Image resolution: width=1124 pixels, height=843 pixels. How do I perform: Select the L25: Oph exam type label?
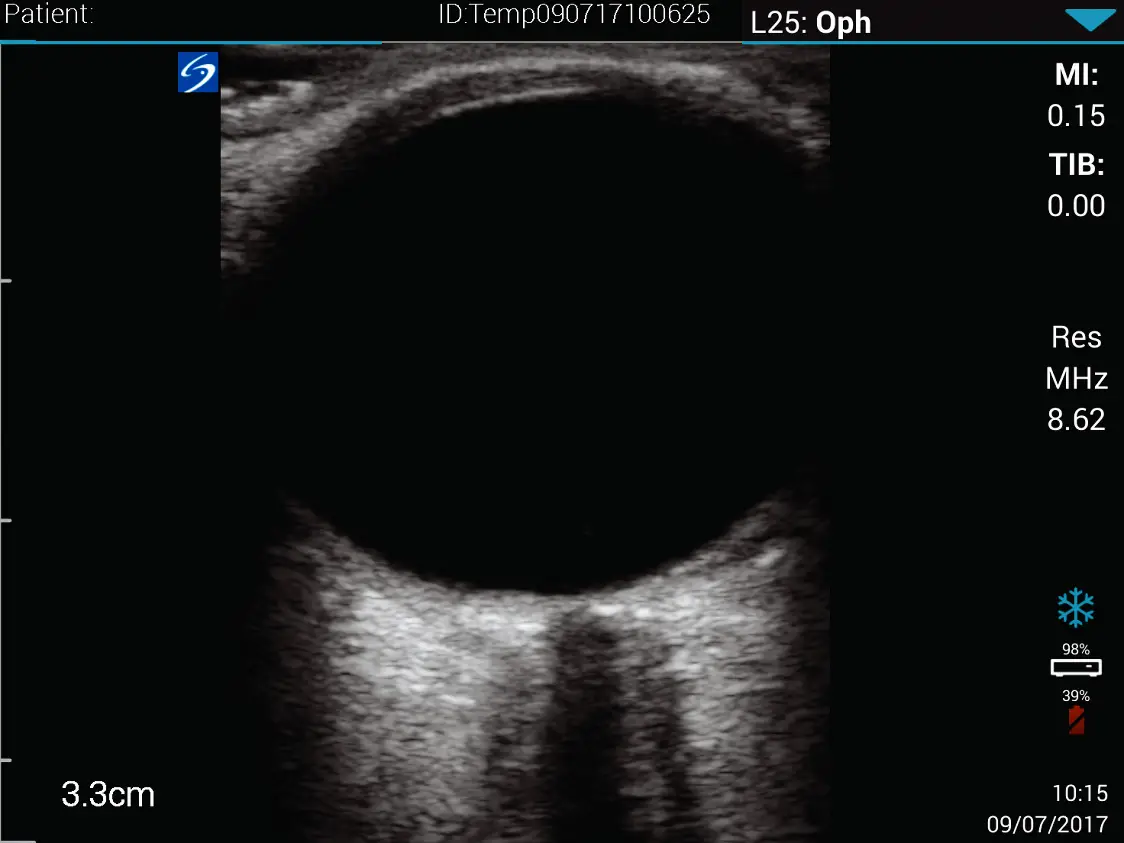tap(811, 22)
